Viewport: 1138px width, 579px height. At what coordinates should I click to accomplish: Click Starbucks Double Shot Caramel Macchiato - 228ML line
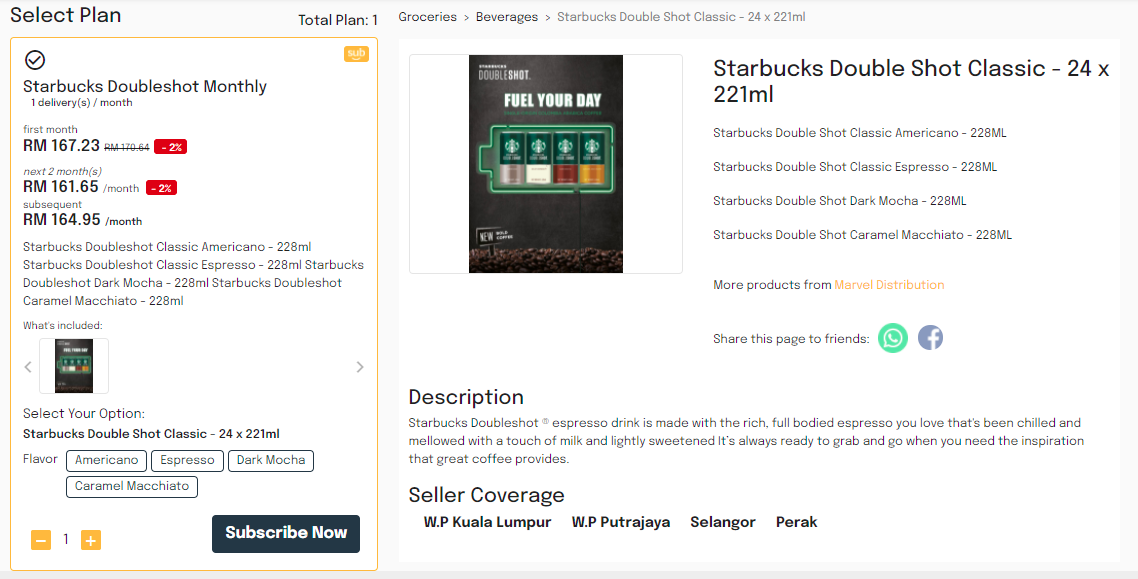[862, 235]
